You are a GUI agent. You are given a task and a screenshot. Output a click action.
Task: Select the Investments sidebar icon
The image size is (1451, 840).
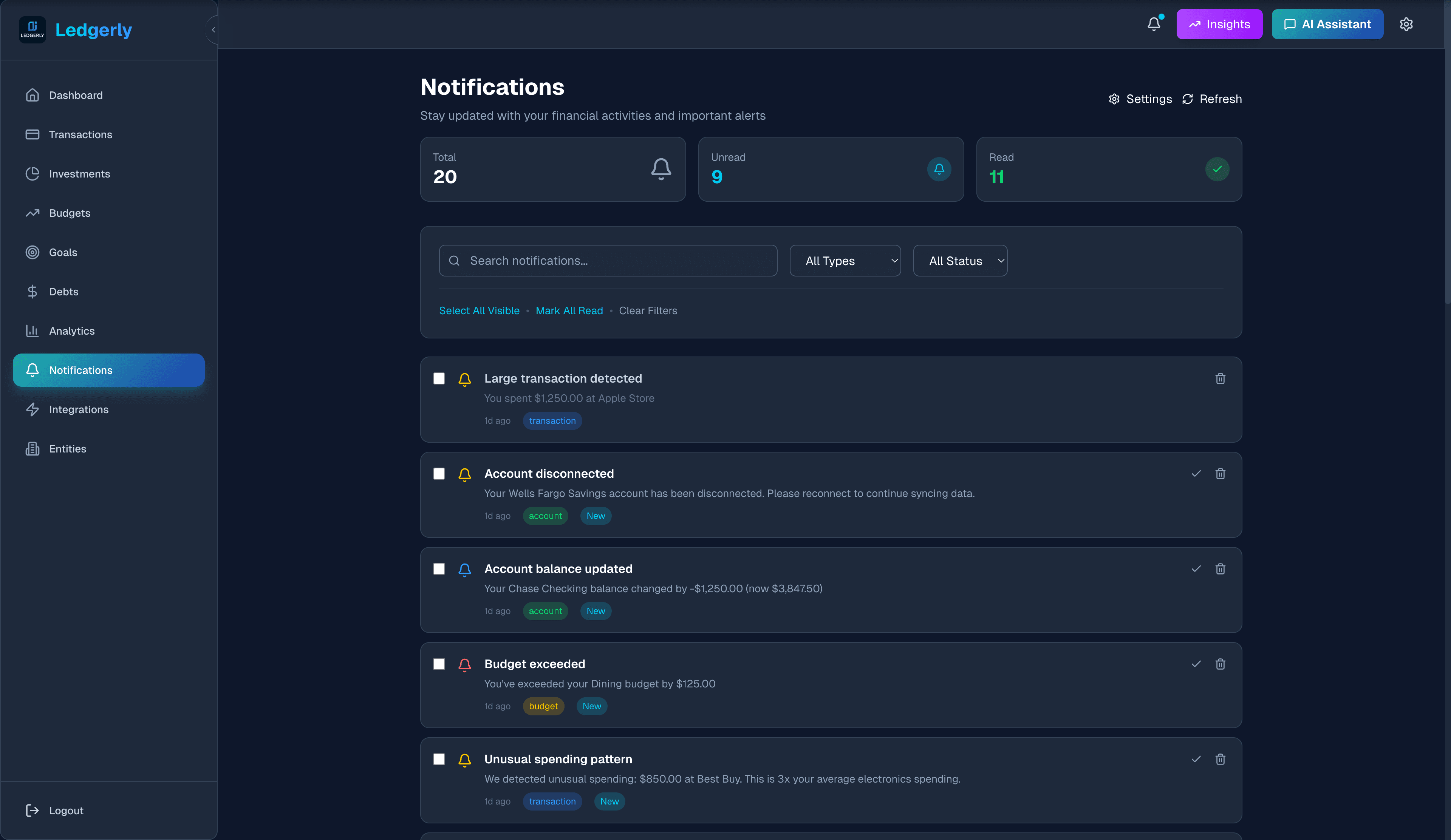33,173
